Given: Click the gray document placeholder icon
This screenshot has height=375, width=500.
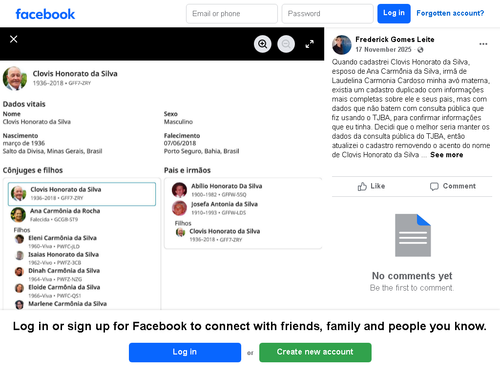Looking at the screenshot, I should click(413, 235).
